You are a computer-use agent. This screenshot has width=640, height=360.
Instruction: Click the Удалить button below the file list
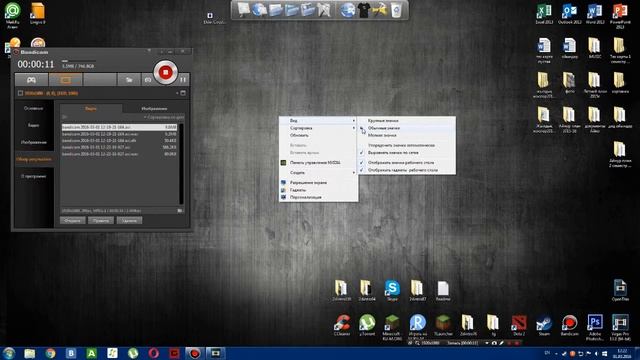coord(129,220)
